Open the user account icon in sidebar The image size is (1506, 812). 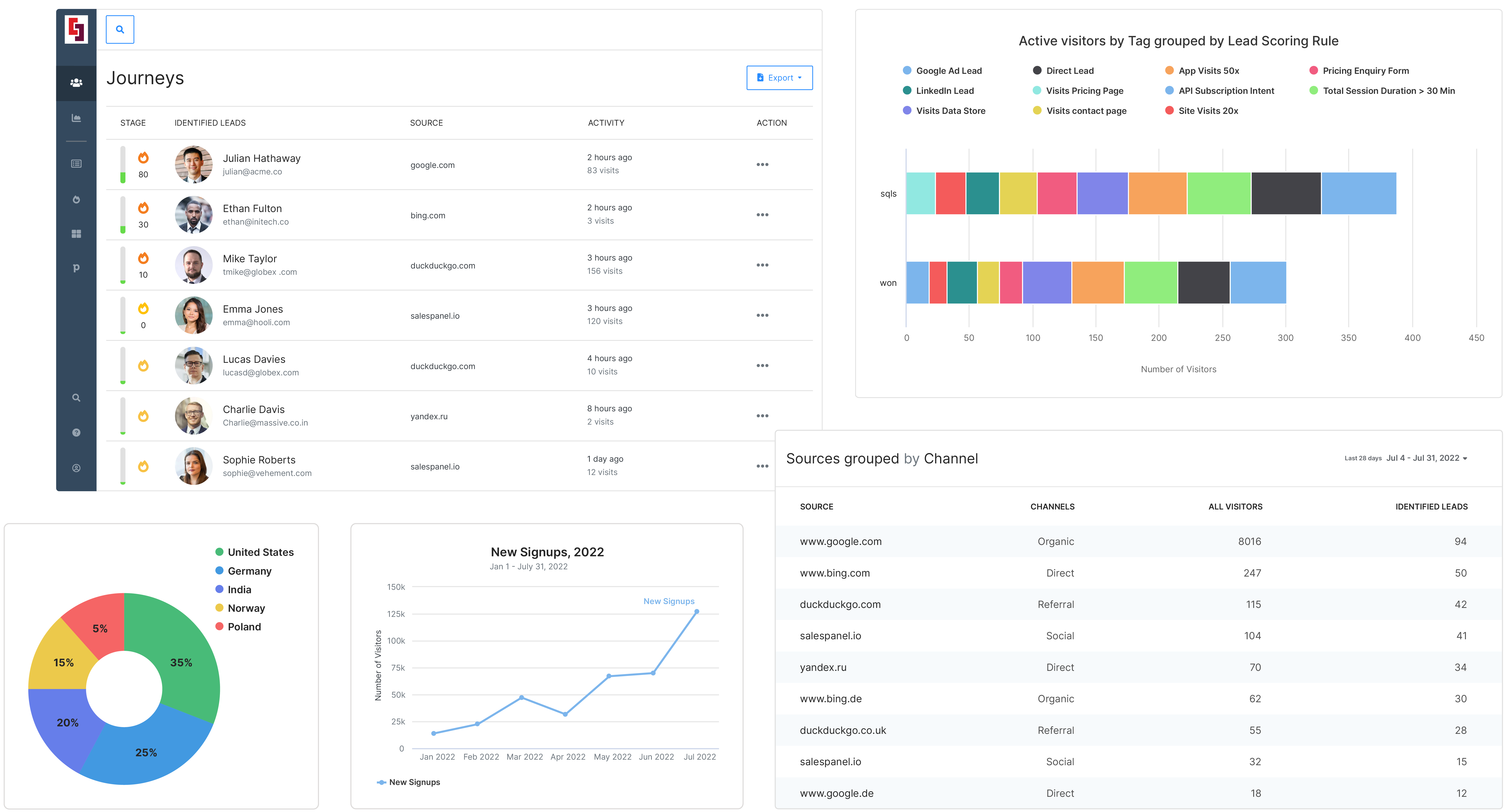pos(76,468)
